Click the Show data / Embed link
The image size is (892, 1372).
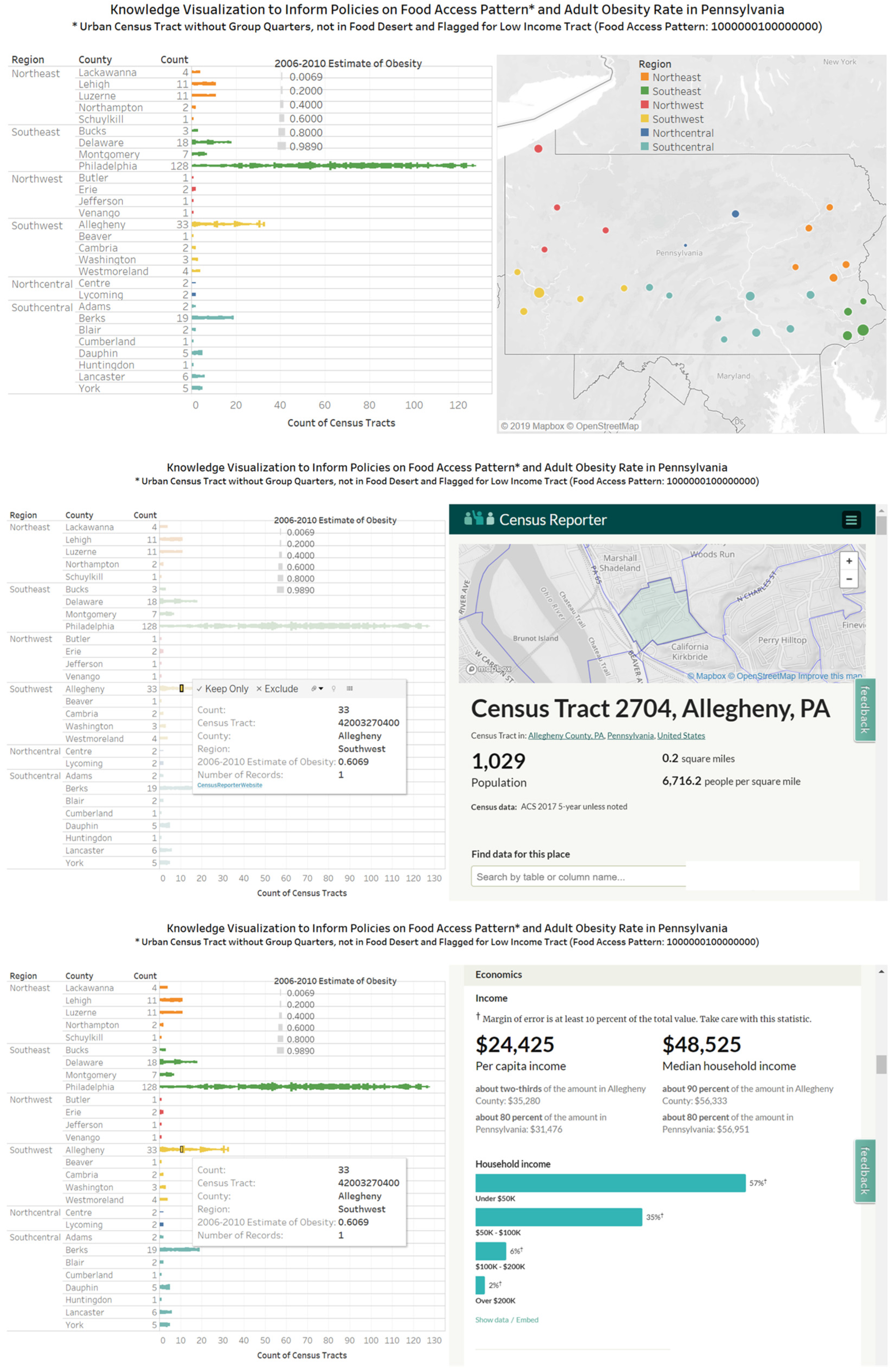(x=507, y=1319)
